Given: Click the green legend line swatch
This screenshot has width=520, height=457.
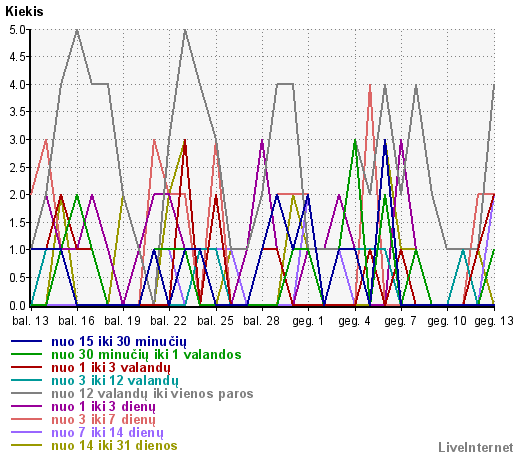Looking at the screenshot, I should click(x=27, y=354).
